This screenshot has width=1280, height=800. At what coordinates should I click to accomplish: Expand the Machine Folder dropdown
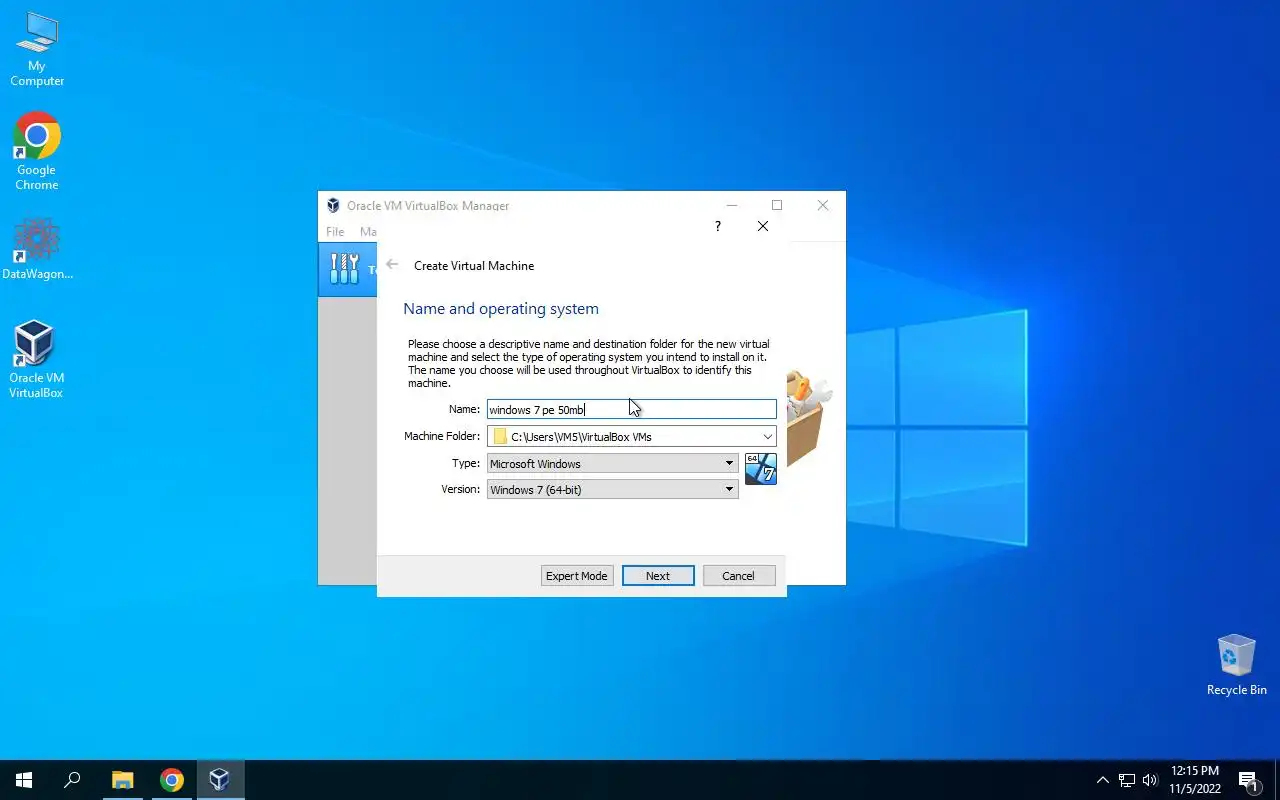point(767,436)
